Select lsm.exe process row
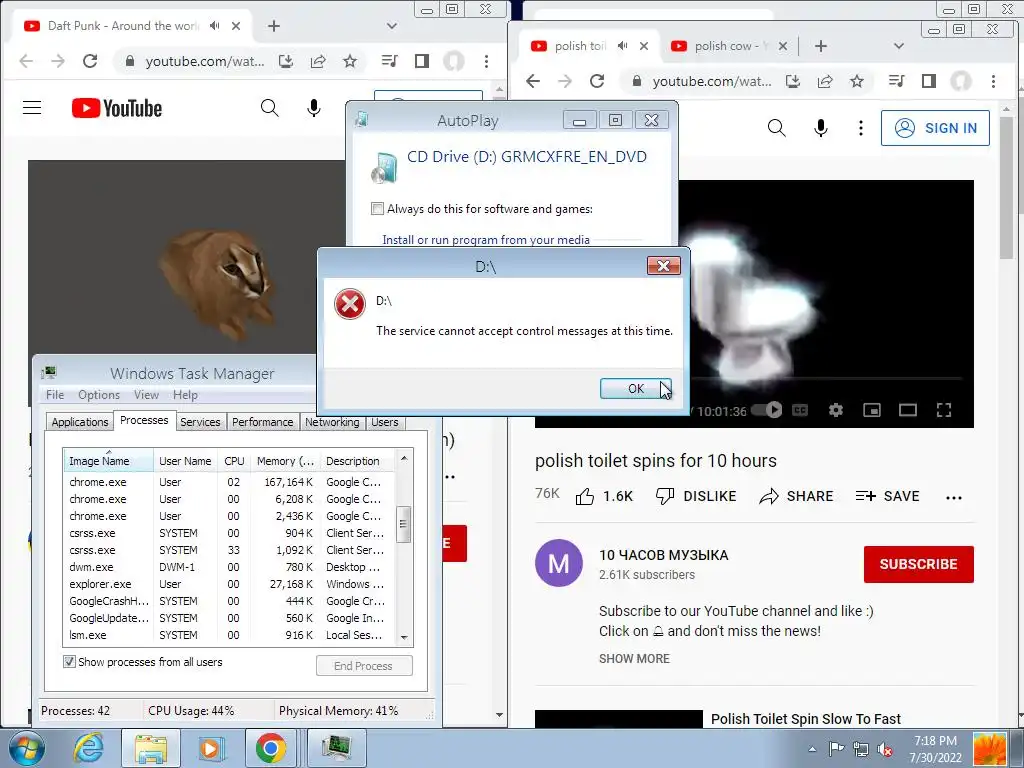 point(229,635)
